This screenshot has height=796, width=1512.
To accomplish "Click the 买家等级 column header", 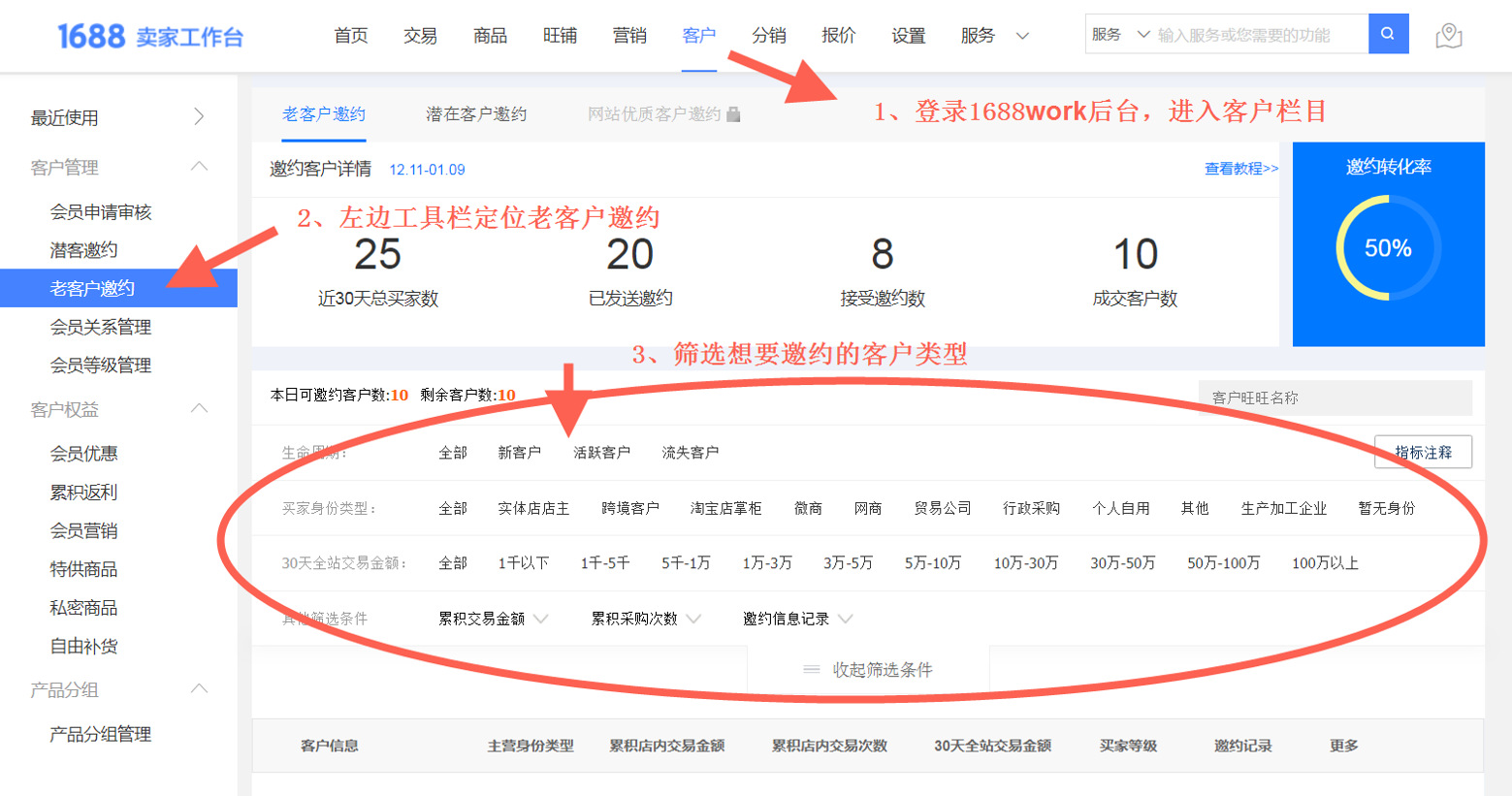I will tap(1128, 746).
